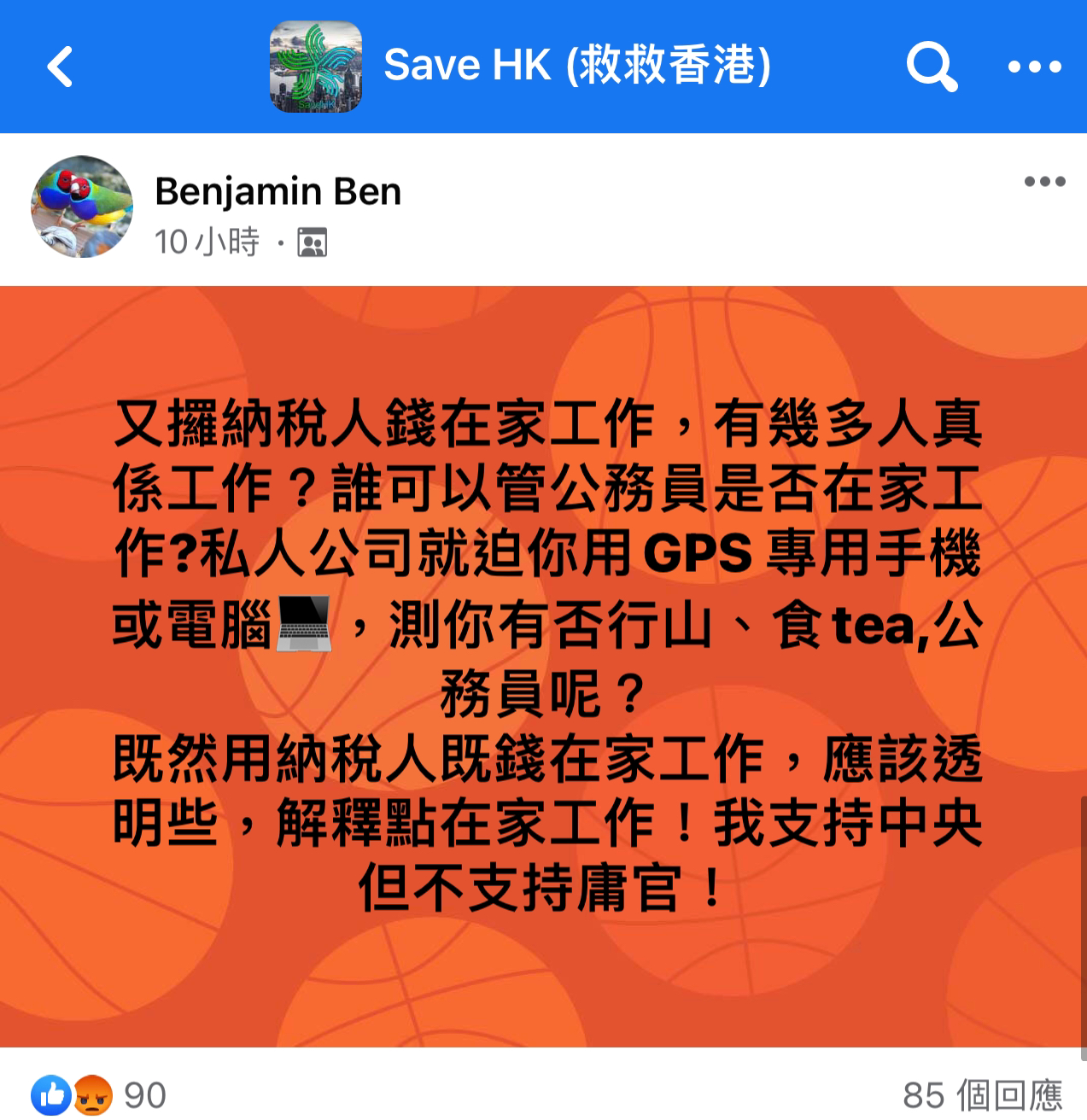This screenshot has height=1120, width=1087.
Task: Tap the line 務員呢？ in the post
Action: [x=543, y=694]
